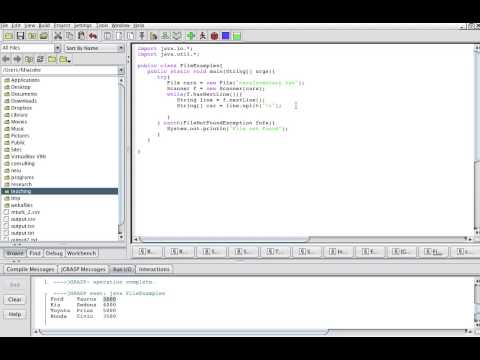480x360 pixels.
Task: Click the back arrow in file browser
Action: [x=6, y=59]
